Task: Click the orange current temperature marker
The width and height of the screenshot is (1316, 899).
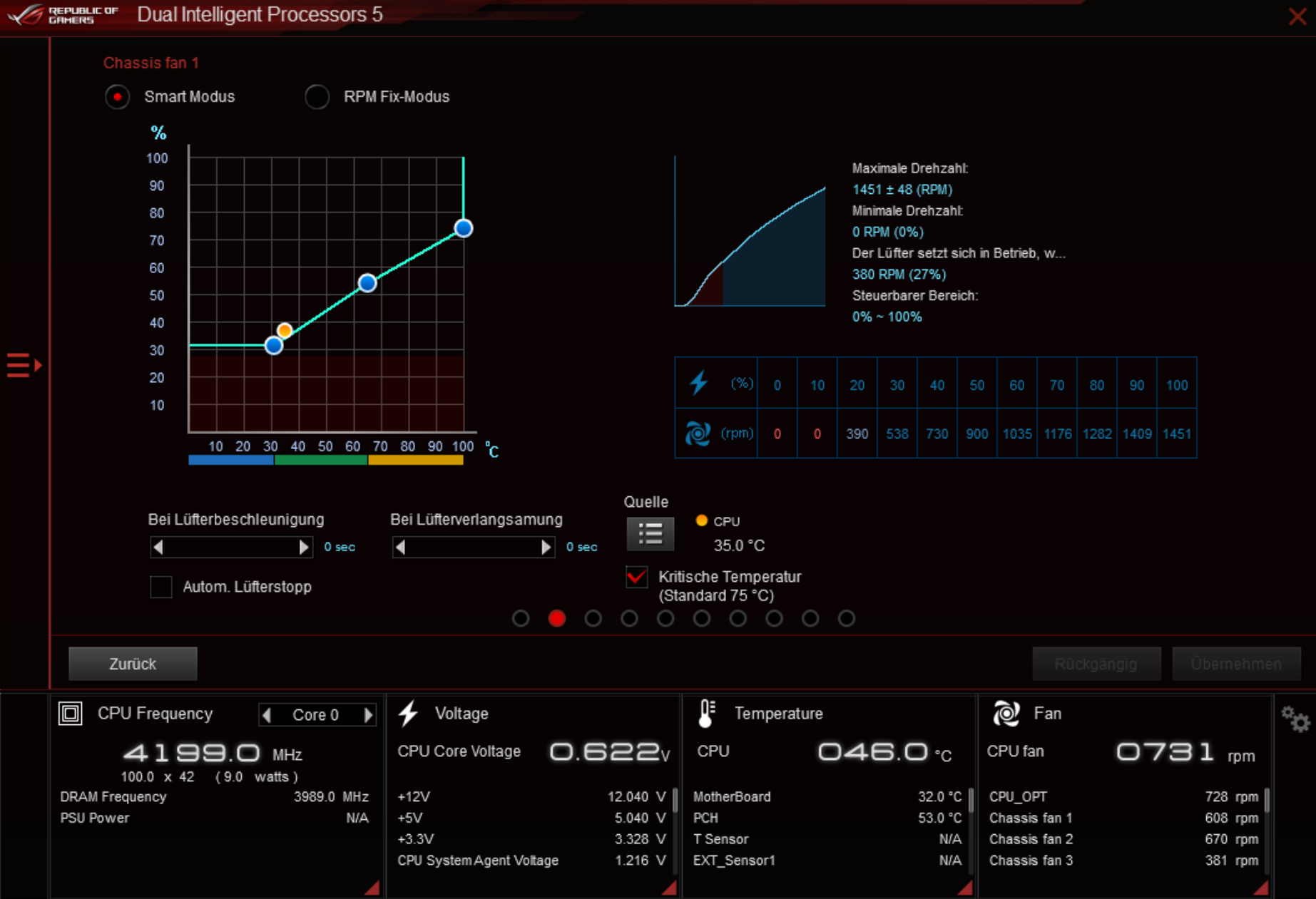Action: pos(285,330)
